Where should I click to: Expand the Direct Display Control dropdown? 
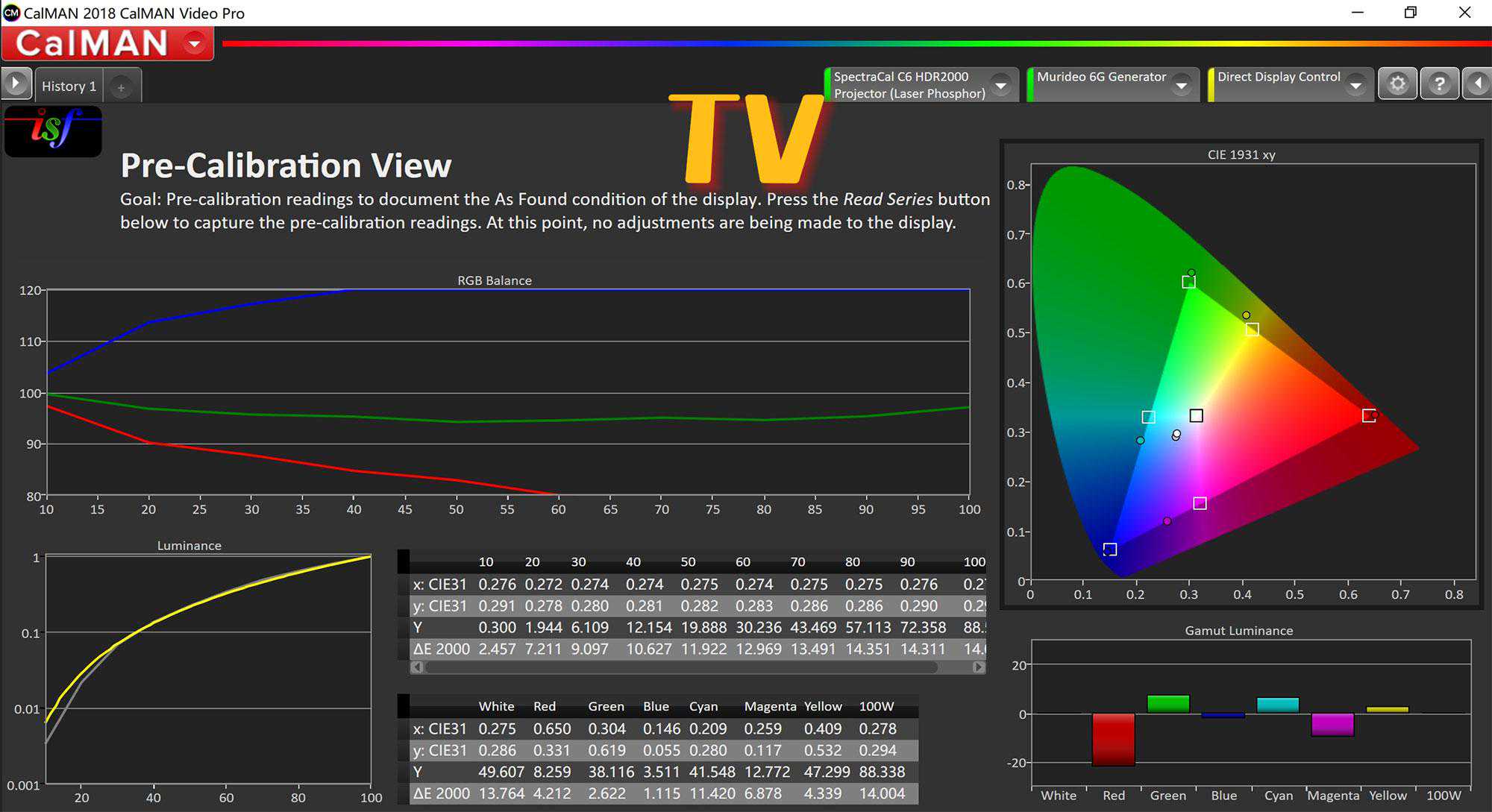click(1355, 86)
